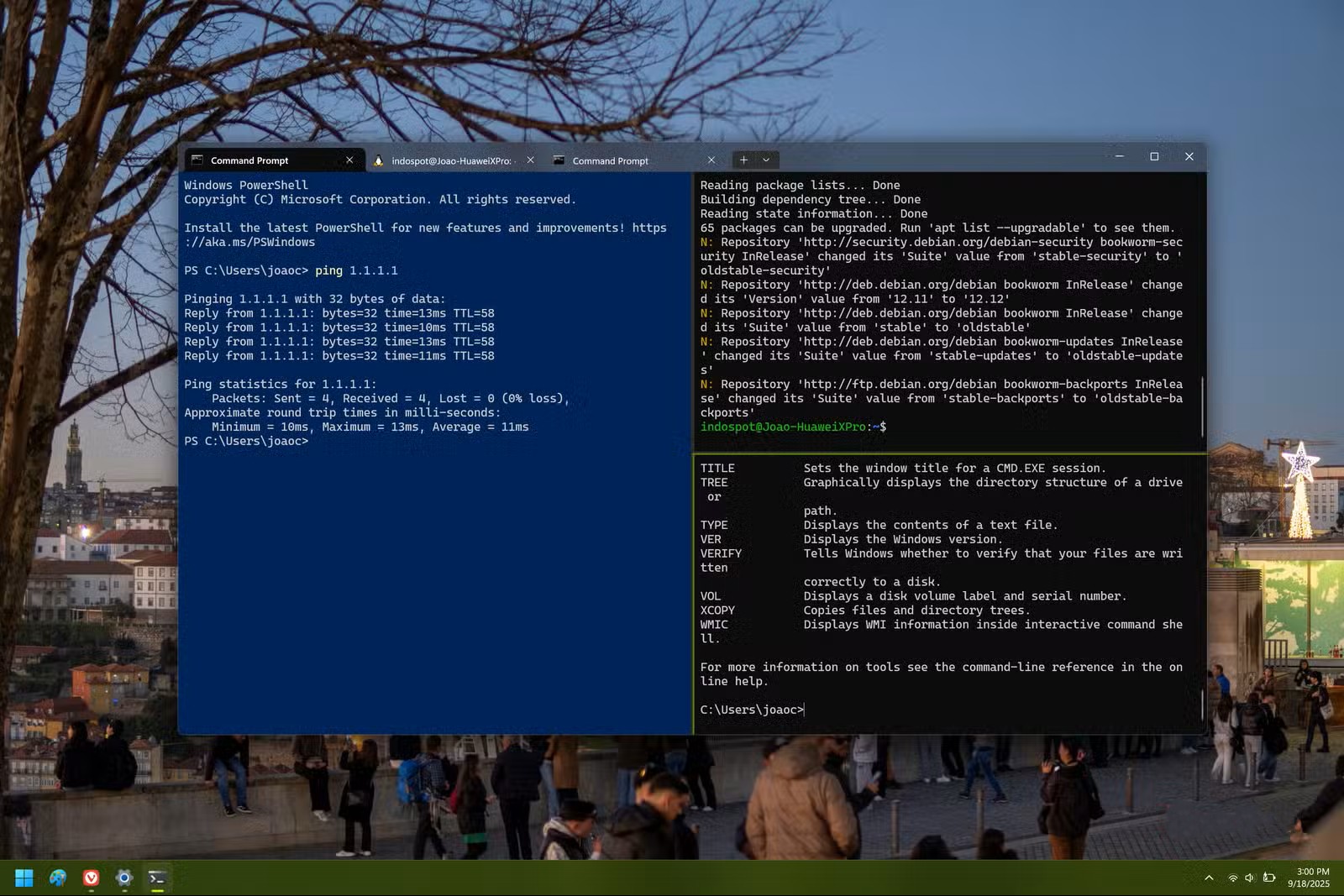This screenshot has width=1344, height=896.
Task: Expand hidden system tray icons
Action: tap(1210, 878)
